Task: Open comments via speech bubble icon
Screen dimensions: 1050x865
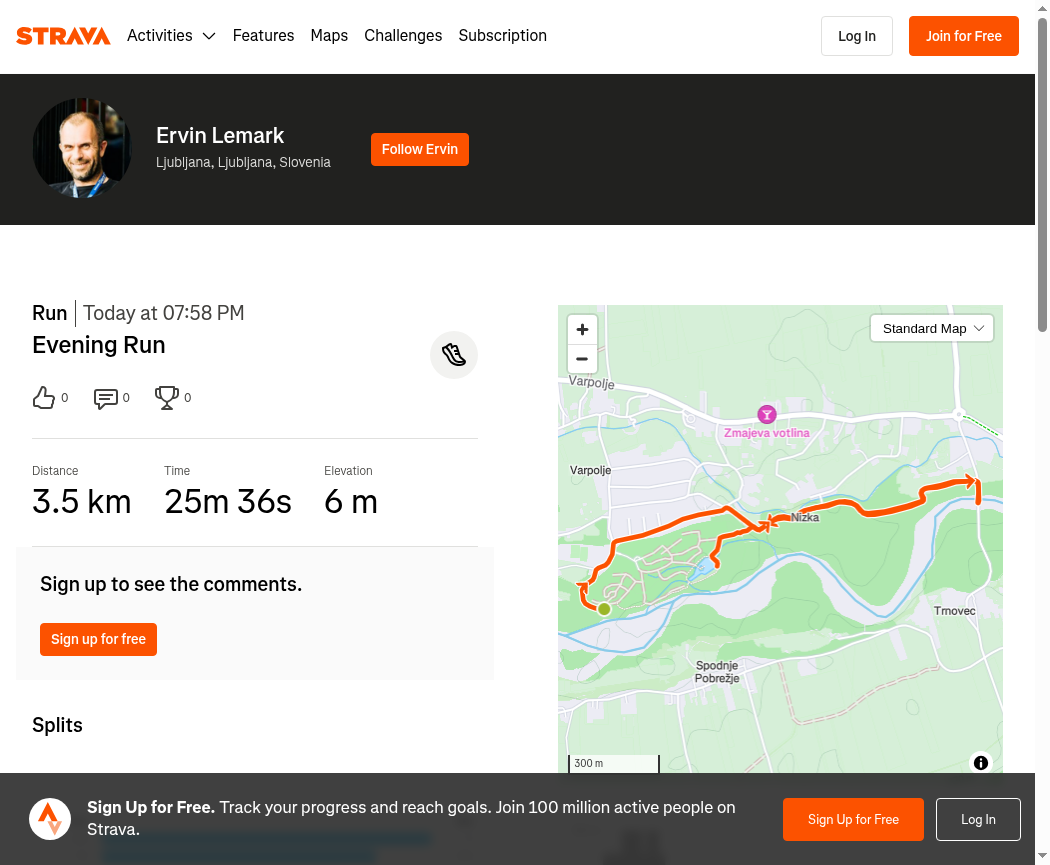Action: [106, 398]
